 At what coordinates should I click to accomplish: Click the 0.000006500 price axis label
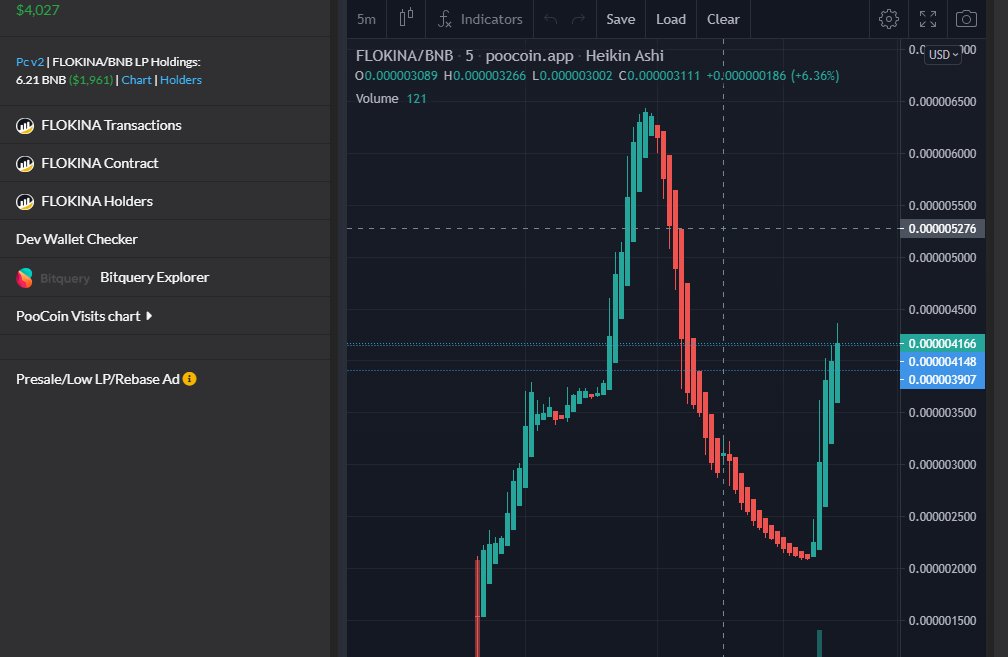coord(942,102)
